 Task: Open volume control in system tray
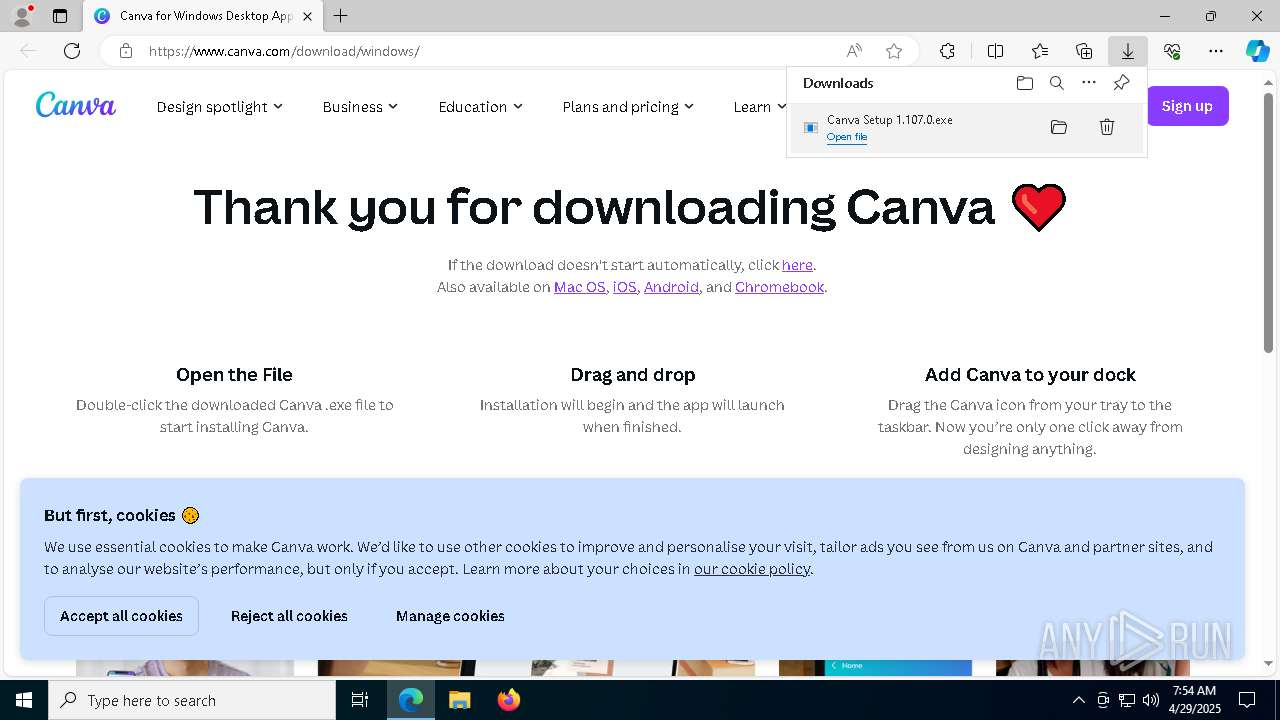point(1150,700)
